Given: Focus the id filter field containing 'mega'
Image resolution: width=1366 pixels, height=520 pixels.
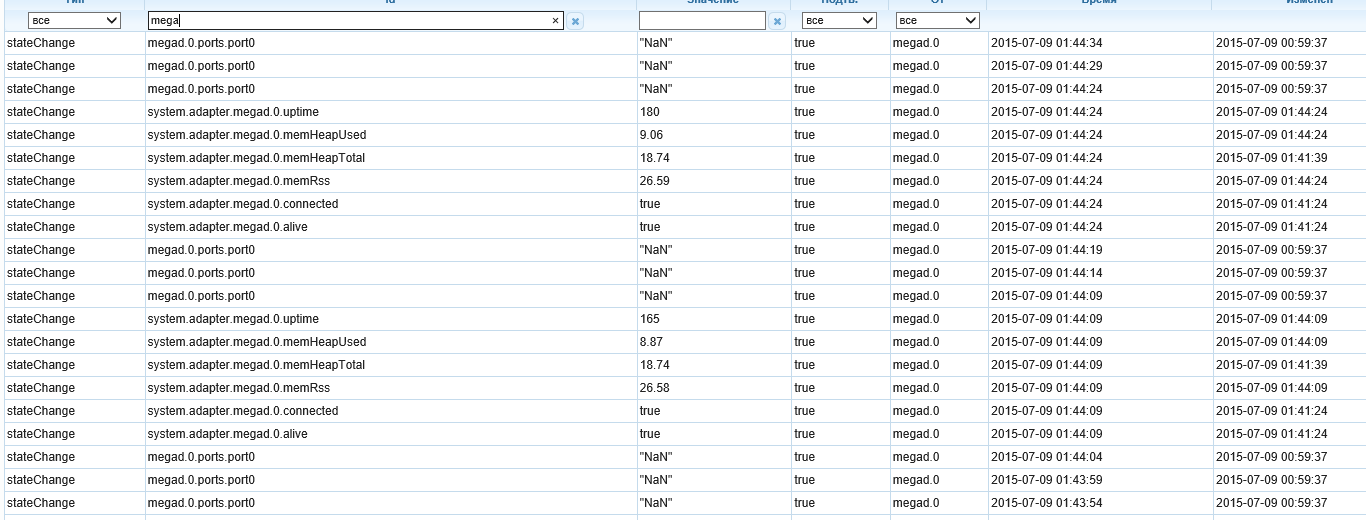Looking at the screenshot, I should [x=355, y=20].
